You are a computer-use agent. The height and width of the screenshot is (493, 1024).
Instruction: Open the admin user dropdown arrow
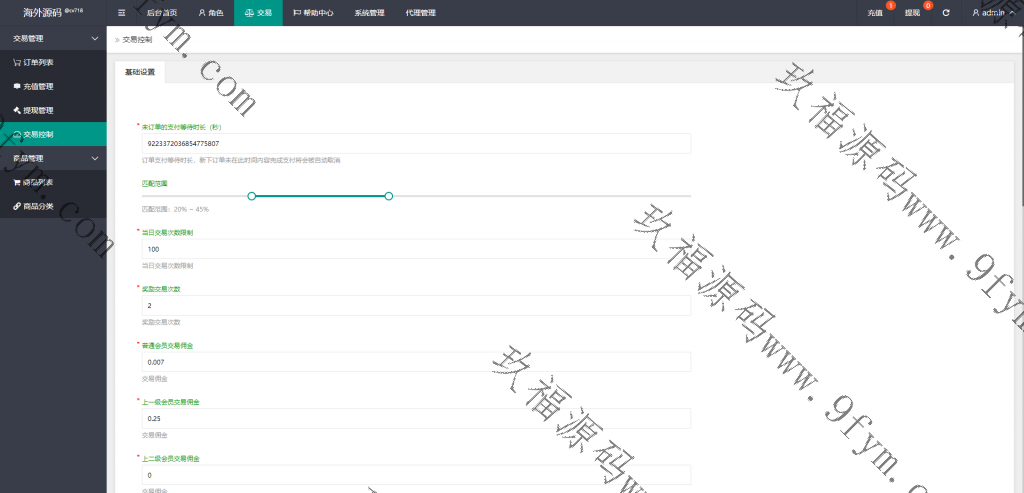(x=1013, y=12)
